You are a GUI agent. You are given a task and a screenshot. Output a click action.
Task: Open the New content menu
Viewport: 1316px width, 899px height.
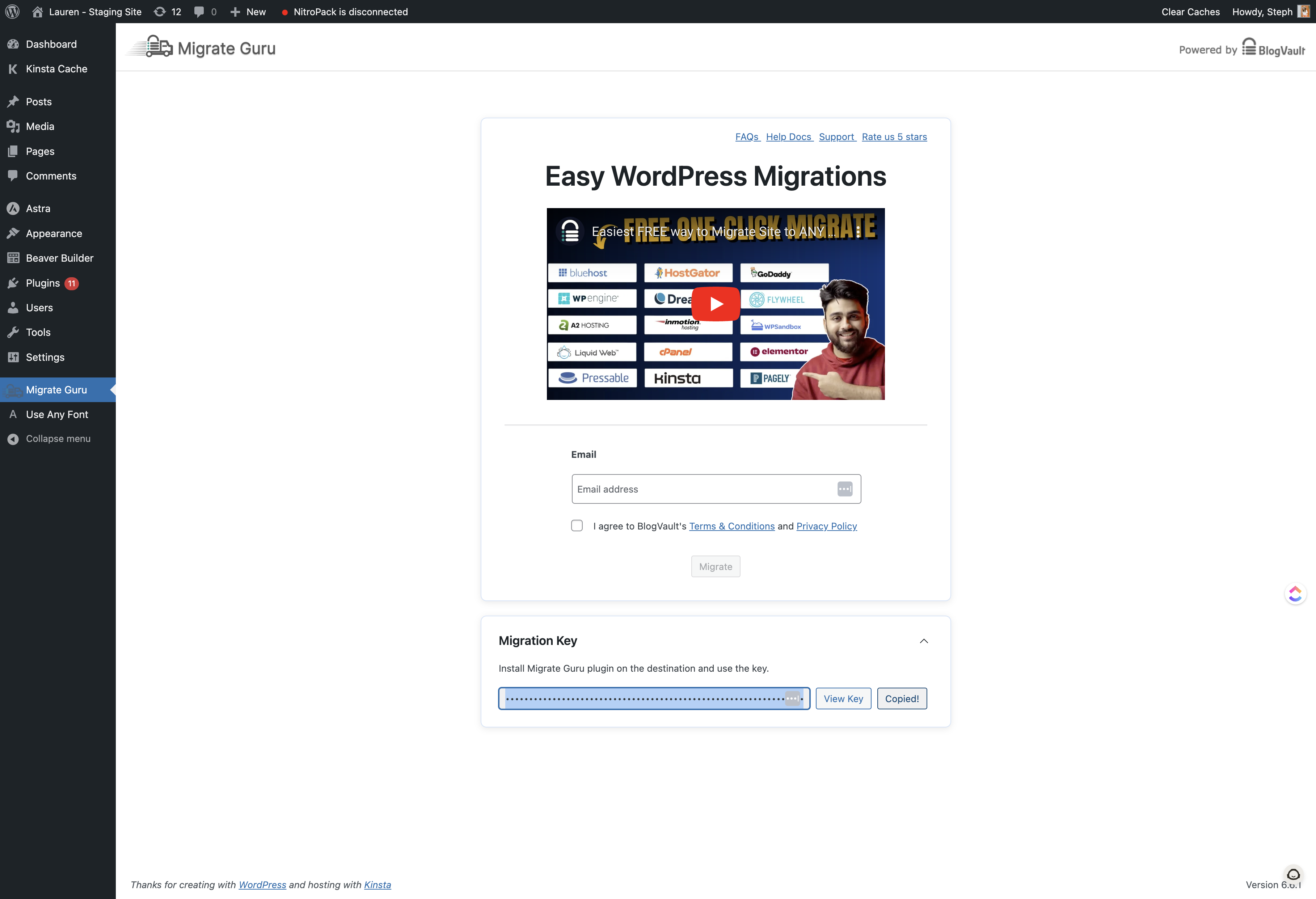248,11
